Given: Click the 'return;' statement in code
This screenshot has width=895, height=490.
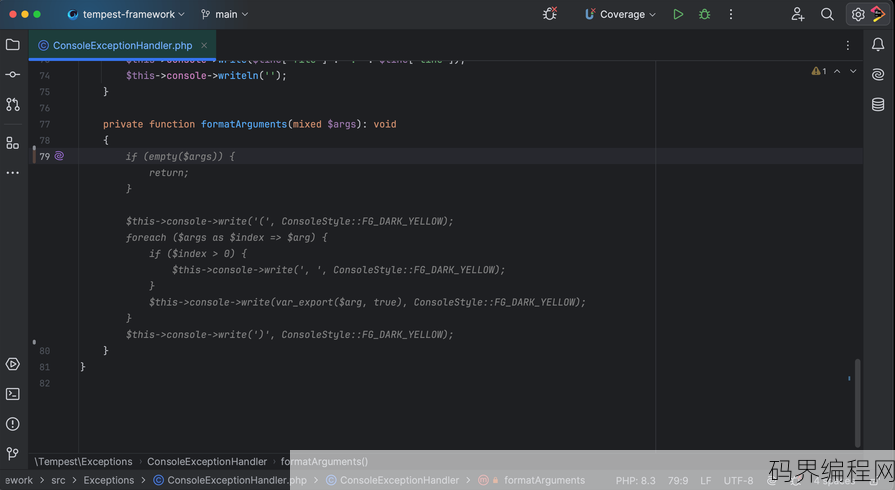Looking at the screenshot, I should 168,172.
